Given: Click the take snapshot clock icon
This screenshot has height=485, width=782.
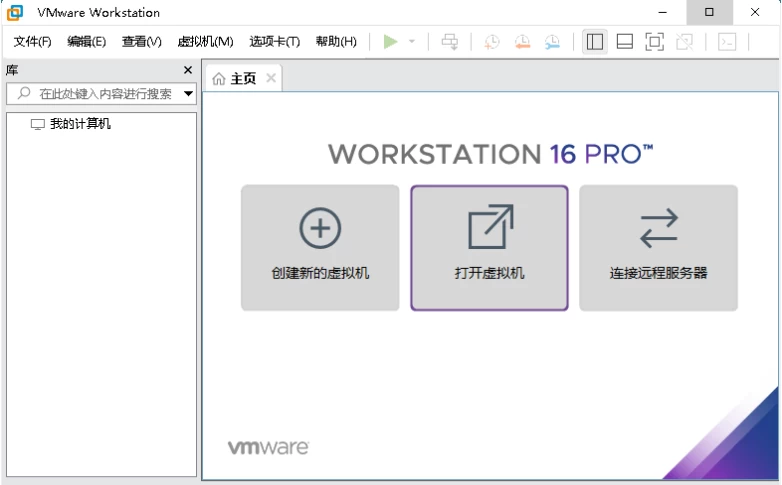Looking at the screenshot, I should click(x=492, y=41).
